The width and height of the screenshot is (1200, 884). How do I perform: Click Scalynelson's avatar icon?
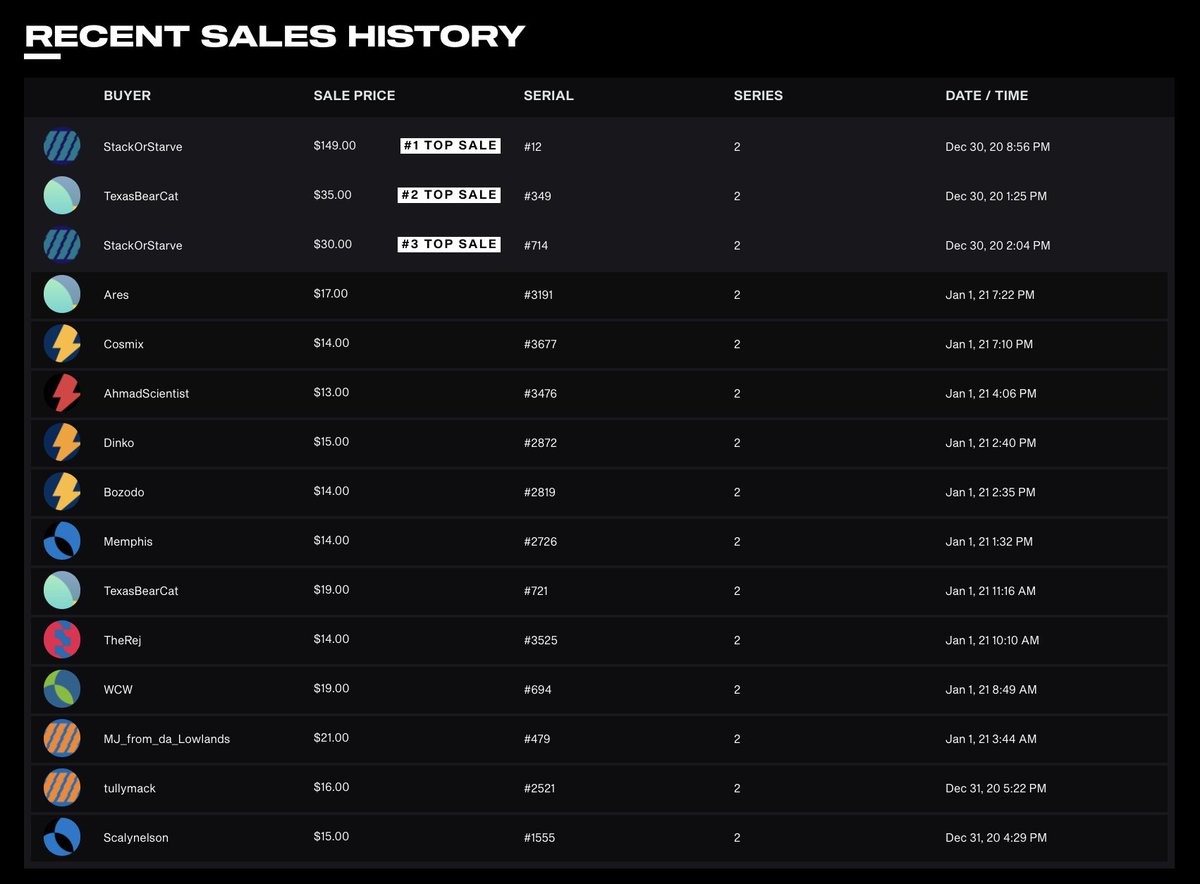pos(62,837)
